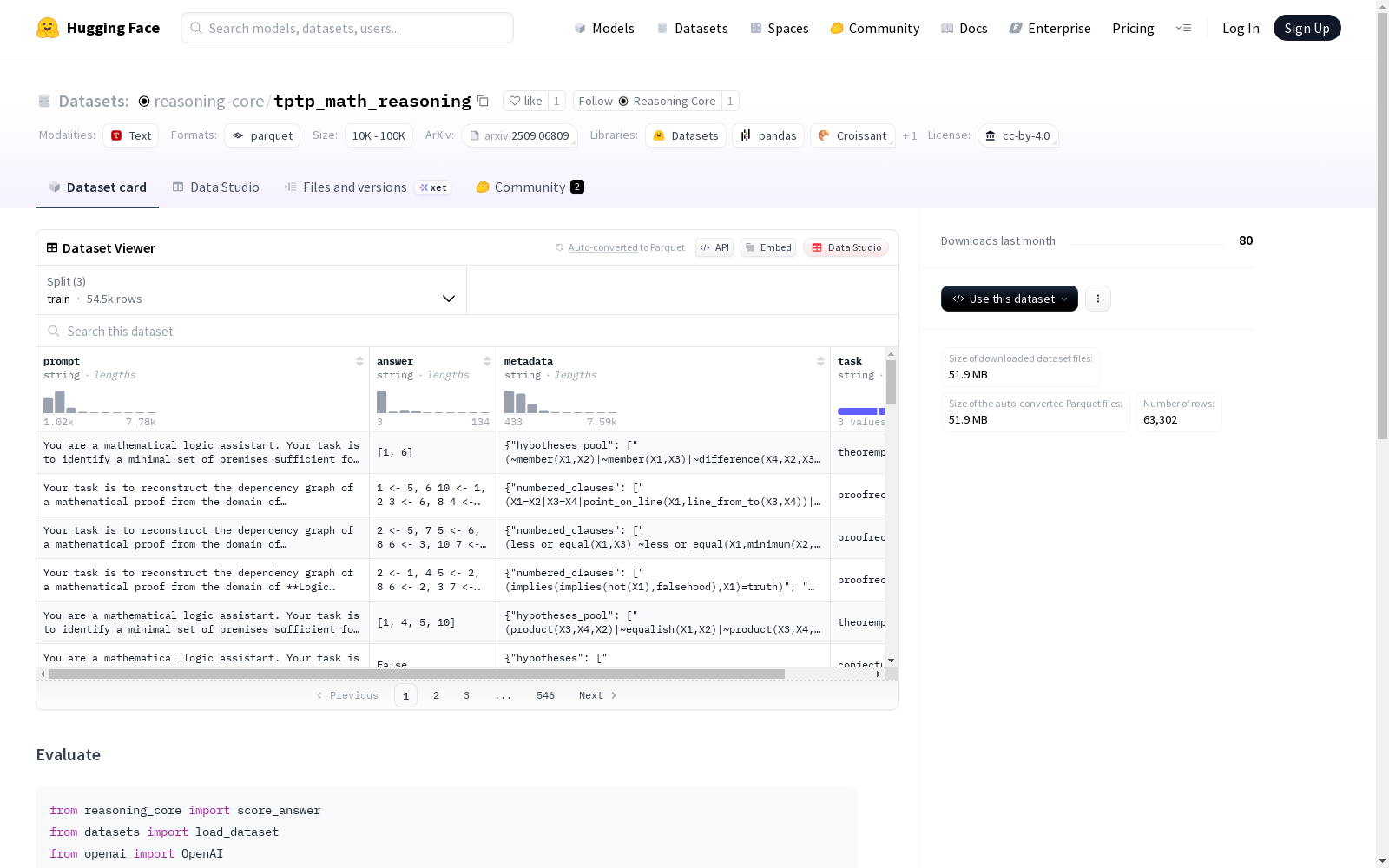Like the tptp_math_reasoning dataset
This screenshot has width=1389, height=868.
(525, 101)
